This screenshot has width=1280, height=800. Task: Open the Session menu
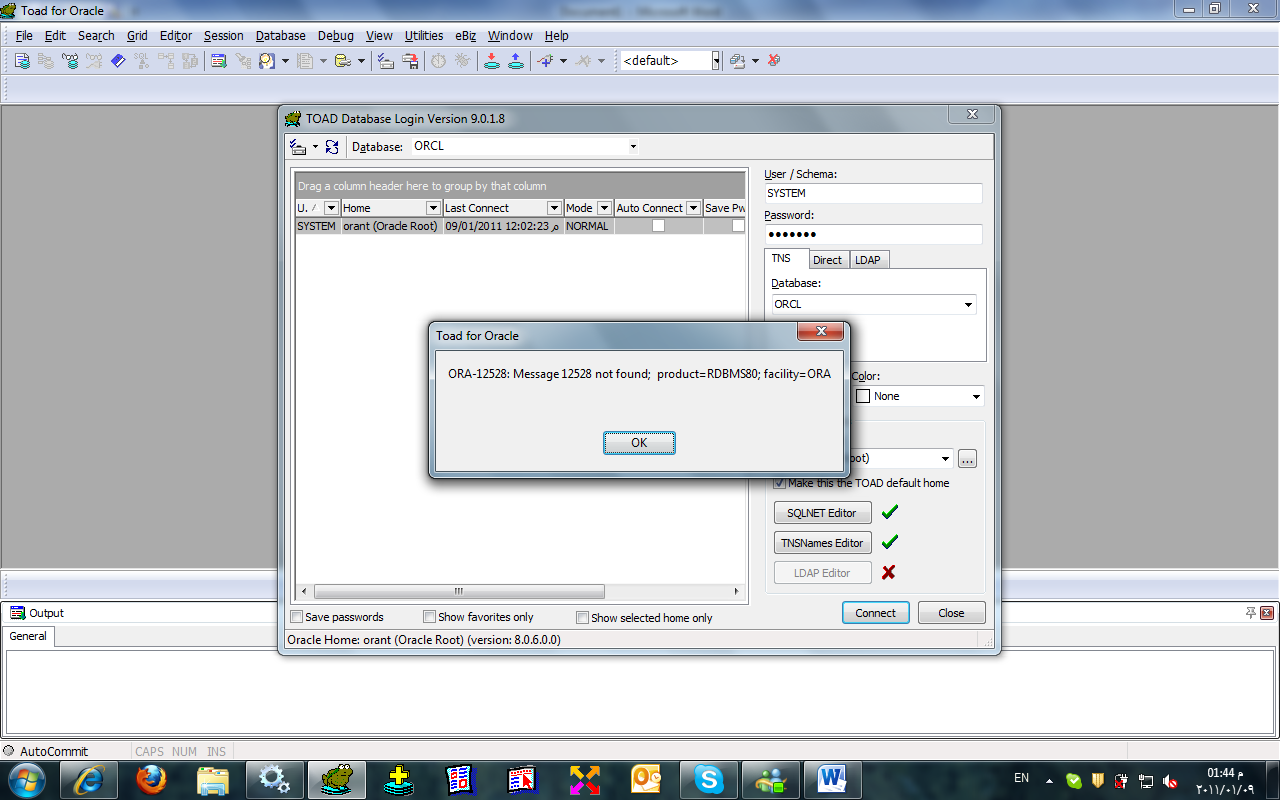(x=223, y=36)
